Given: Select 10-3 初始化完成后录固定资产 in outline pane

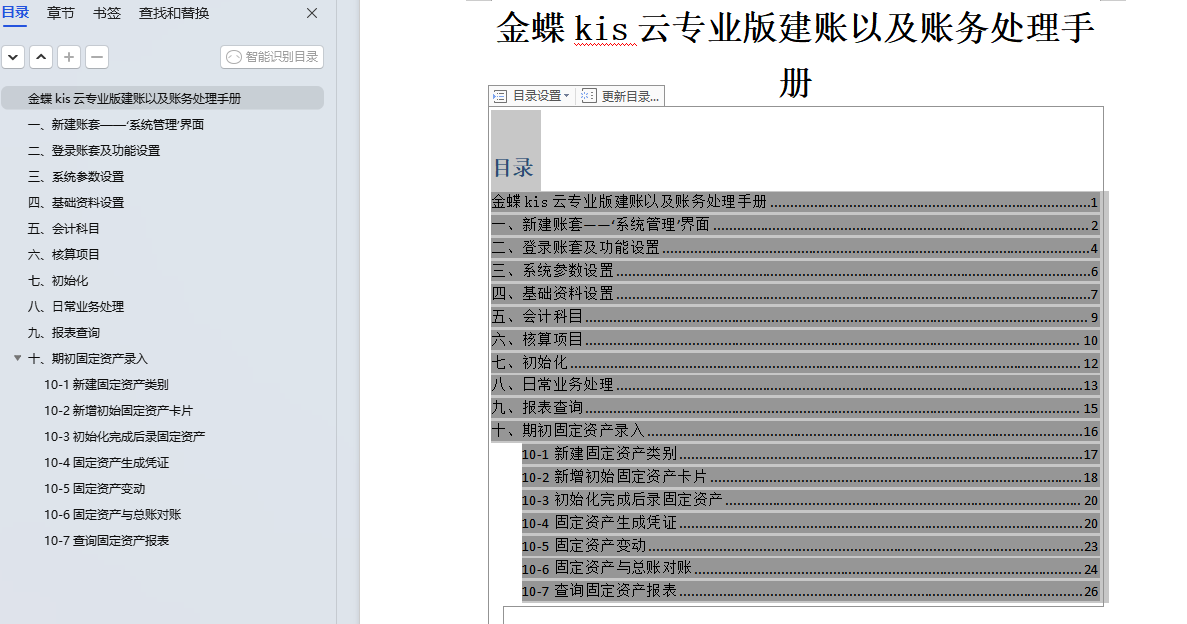Looking at the screenshot, I should [124, 436].
